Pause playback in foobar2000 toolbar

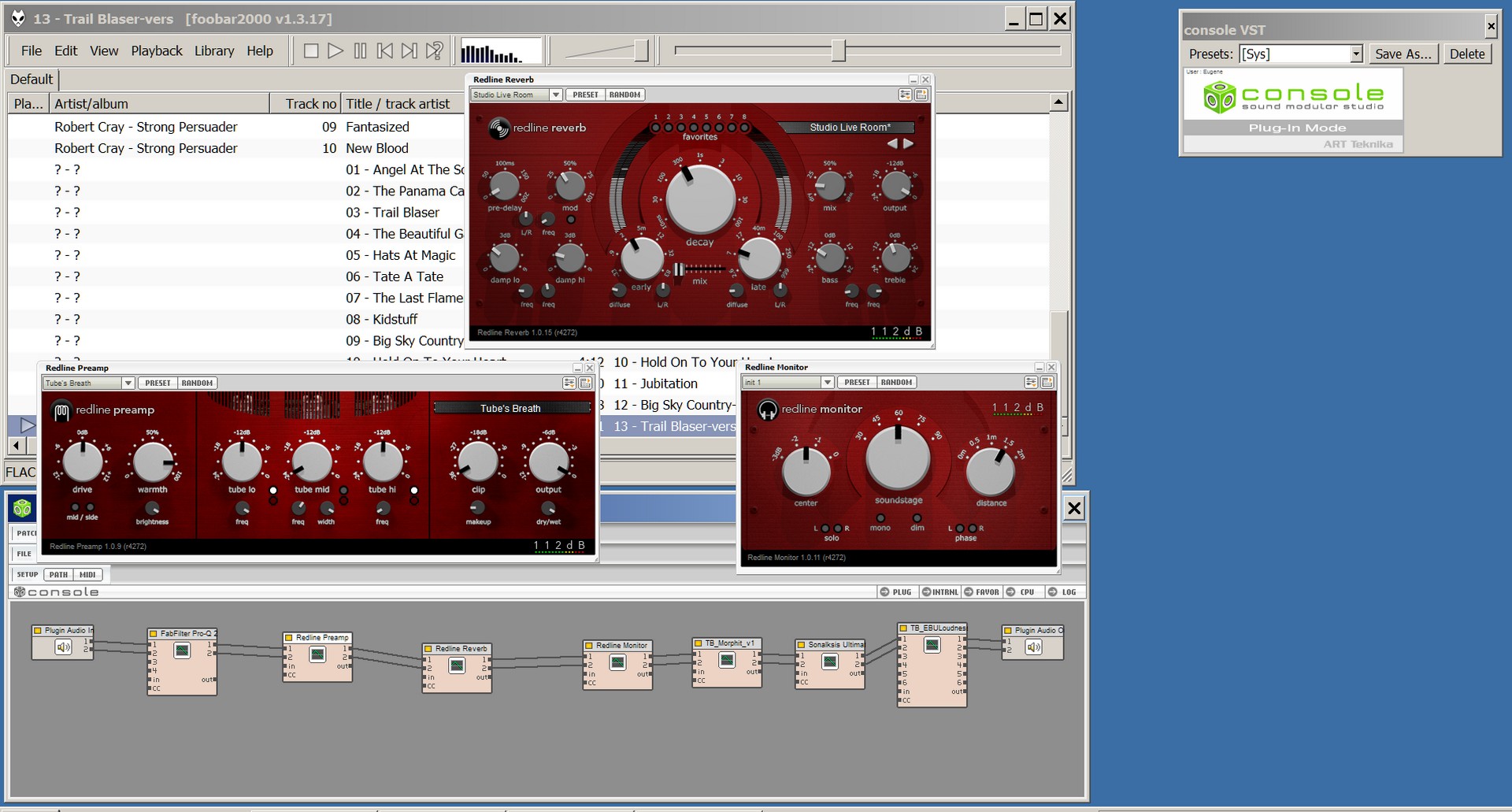[x=360, y=51]
